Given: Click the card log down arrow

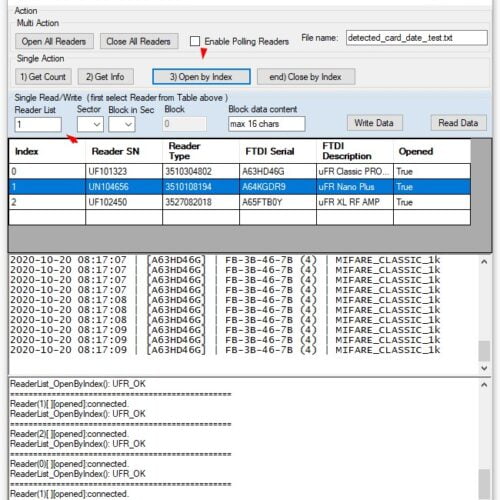Looking at the screenshot, I should click(x=484, y=368).
